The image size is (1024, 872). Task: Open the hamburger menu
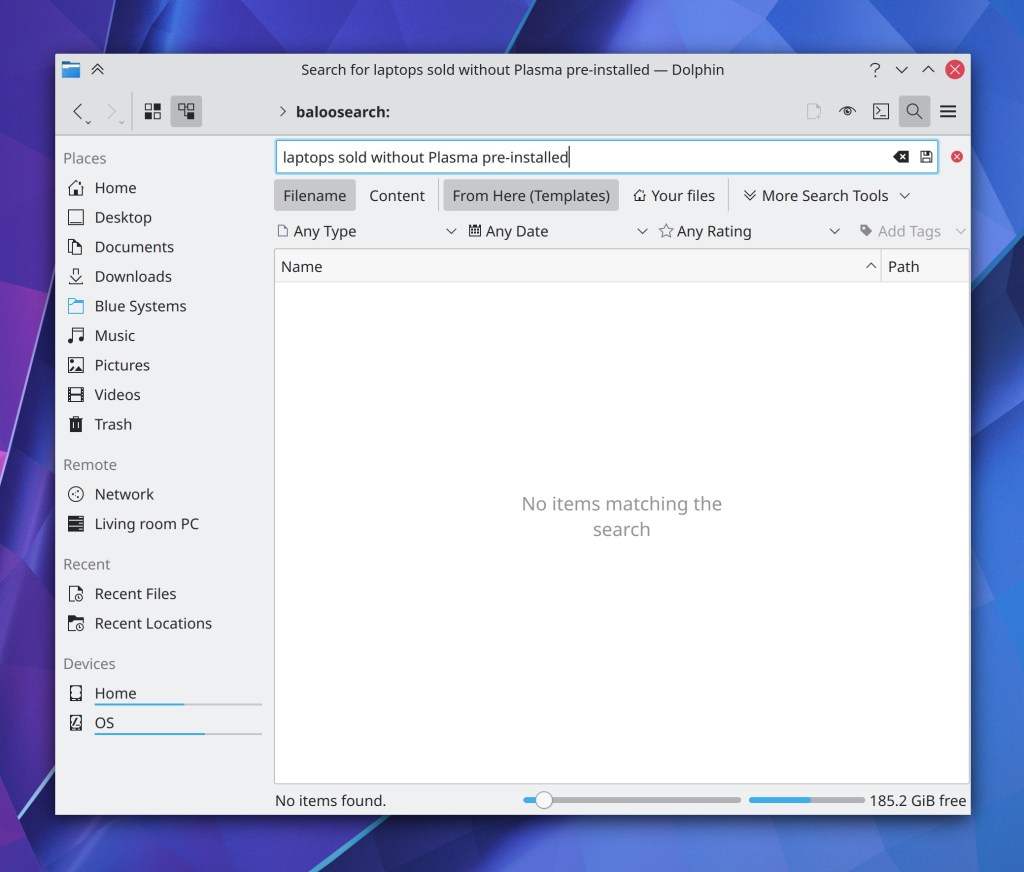tap(948, 111)
